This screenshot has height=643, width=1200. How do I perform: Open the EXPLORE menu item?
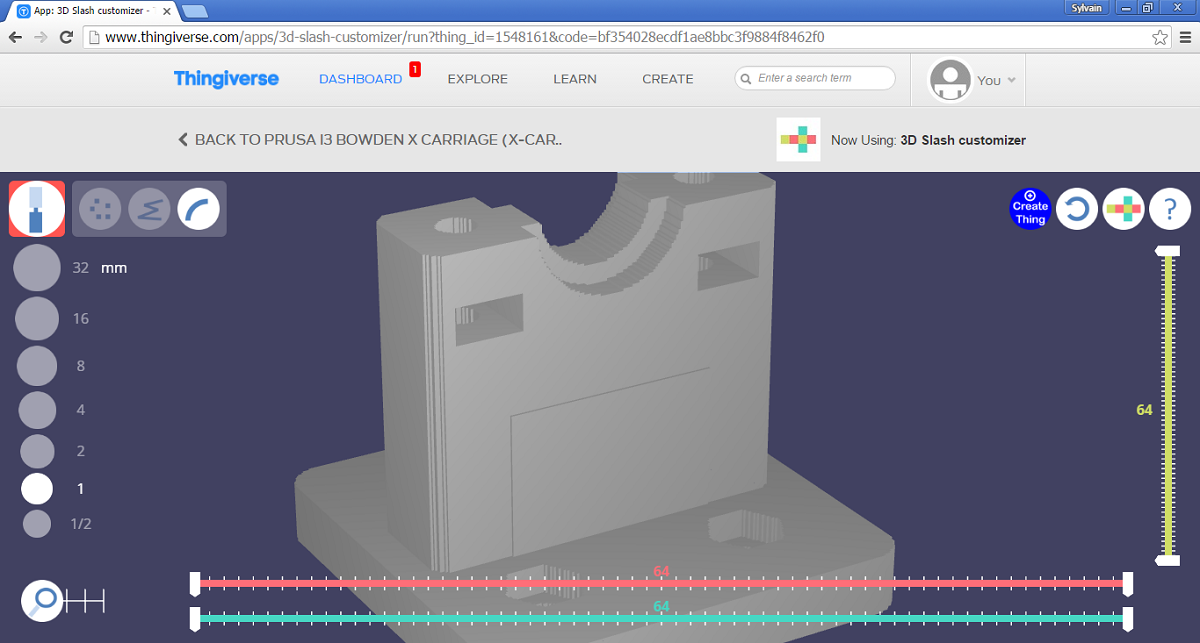(477, 79)
